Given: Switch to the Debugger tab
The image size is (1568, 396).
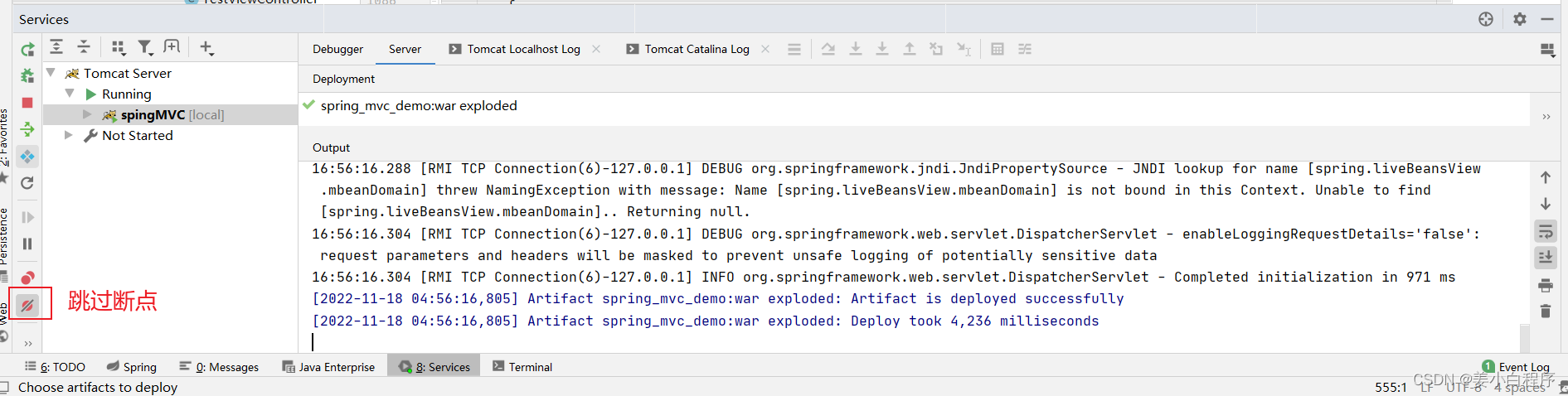Looking at the screenshot, I should click(337, 49).
